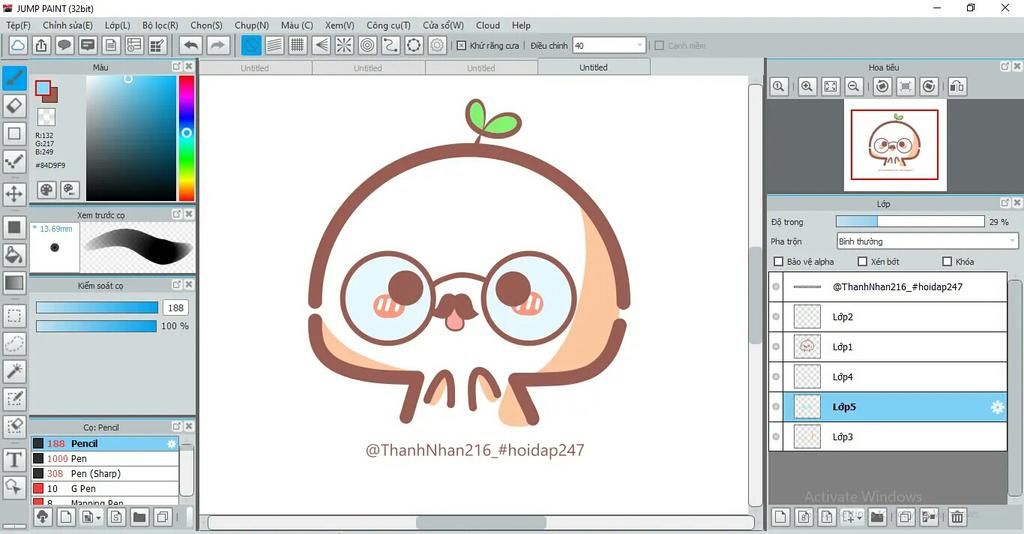Image resolution: width=1024 pixels, height=534 pixels.
Task: Select the Gradient tool
Action: [14, 283]
